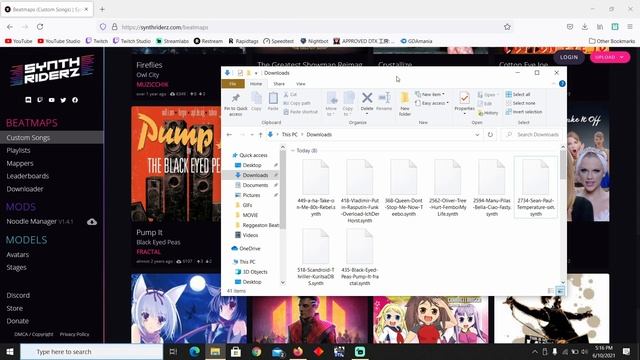Open Microsoft Store from taskbar

[x=236, y=351]
